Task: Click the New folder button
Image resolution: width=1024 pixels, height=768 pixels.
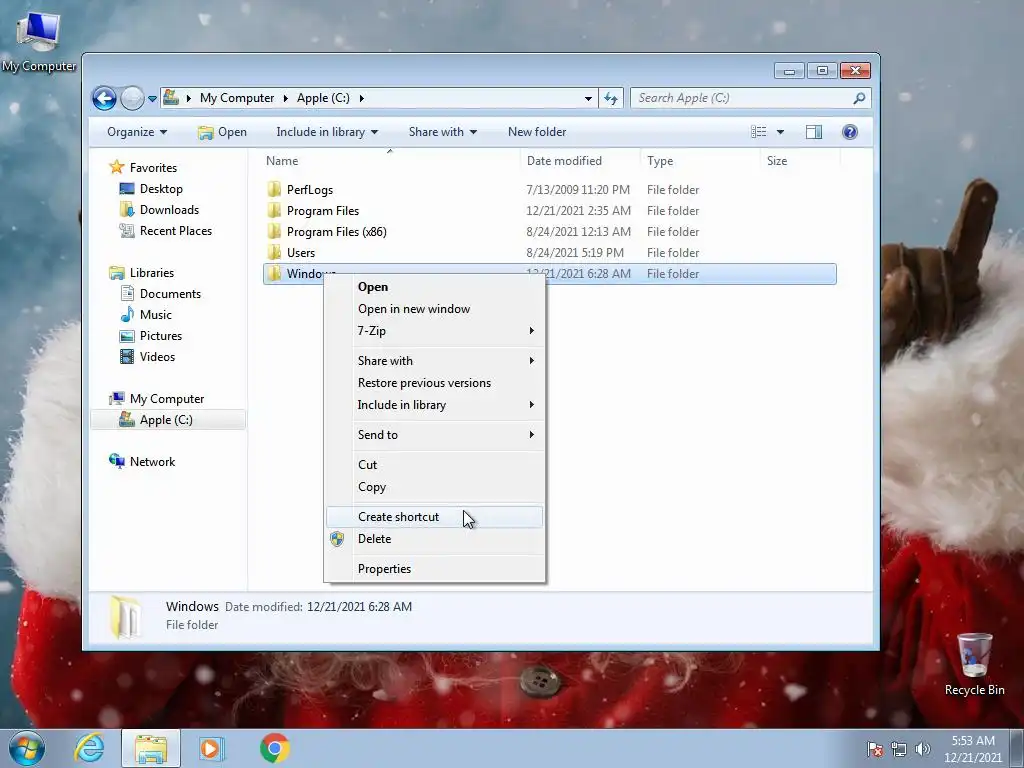Action: point(537,132)
